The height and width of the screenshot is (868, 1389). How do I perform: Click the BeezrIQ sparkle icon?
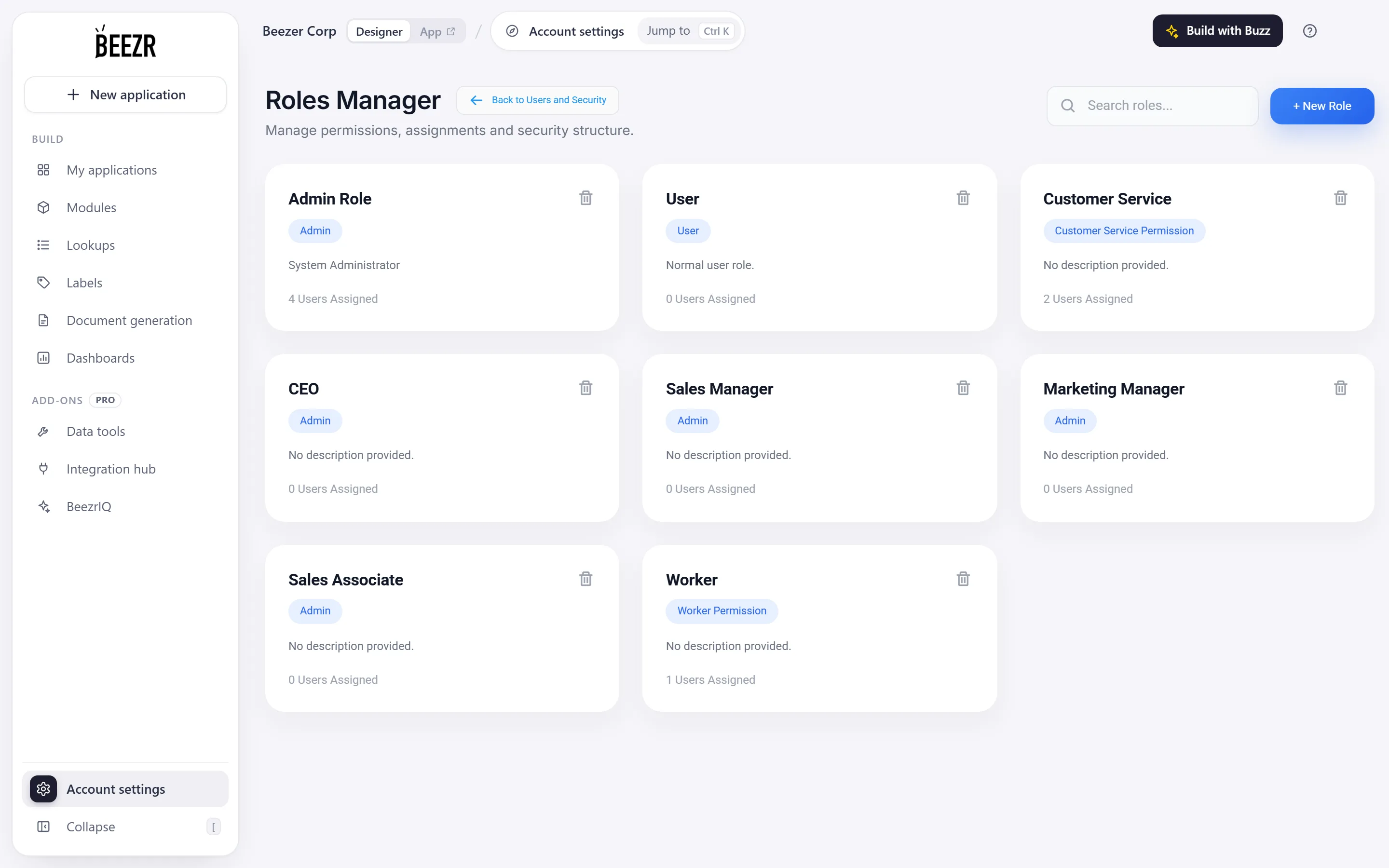[x=43, y=506]
